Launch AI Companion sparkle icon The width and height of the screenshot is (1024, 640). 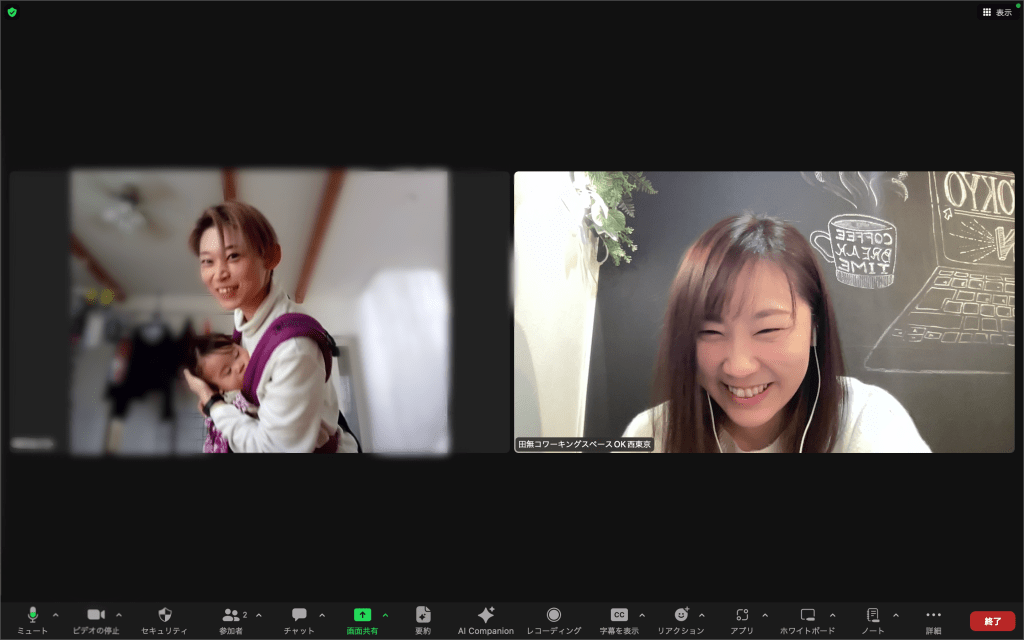tap(486, 615)
